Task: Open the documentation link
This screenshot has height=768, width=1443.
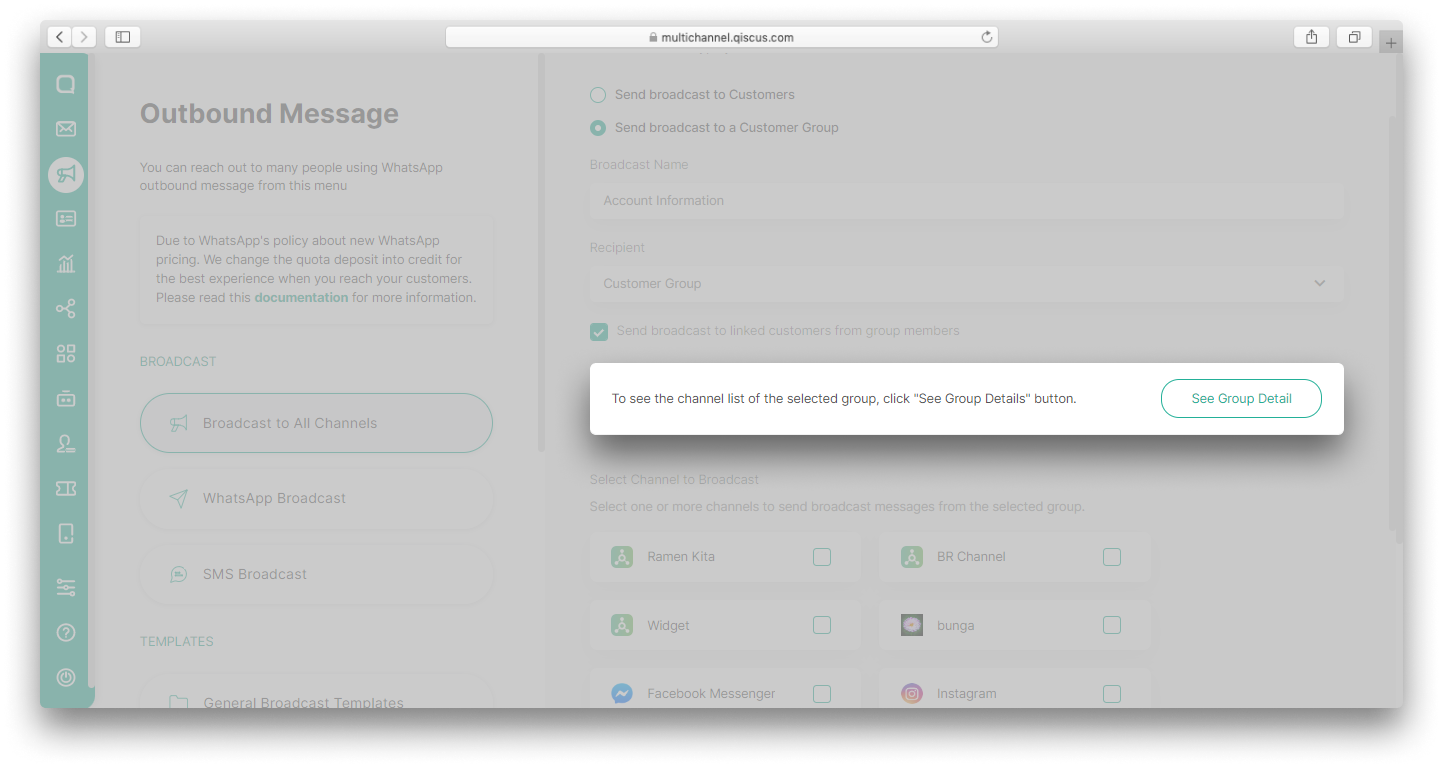Action: pyautogui.click(x=301, y=298)
